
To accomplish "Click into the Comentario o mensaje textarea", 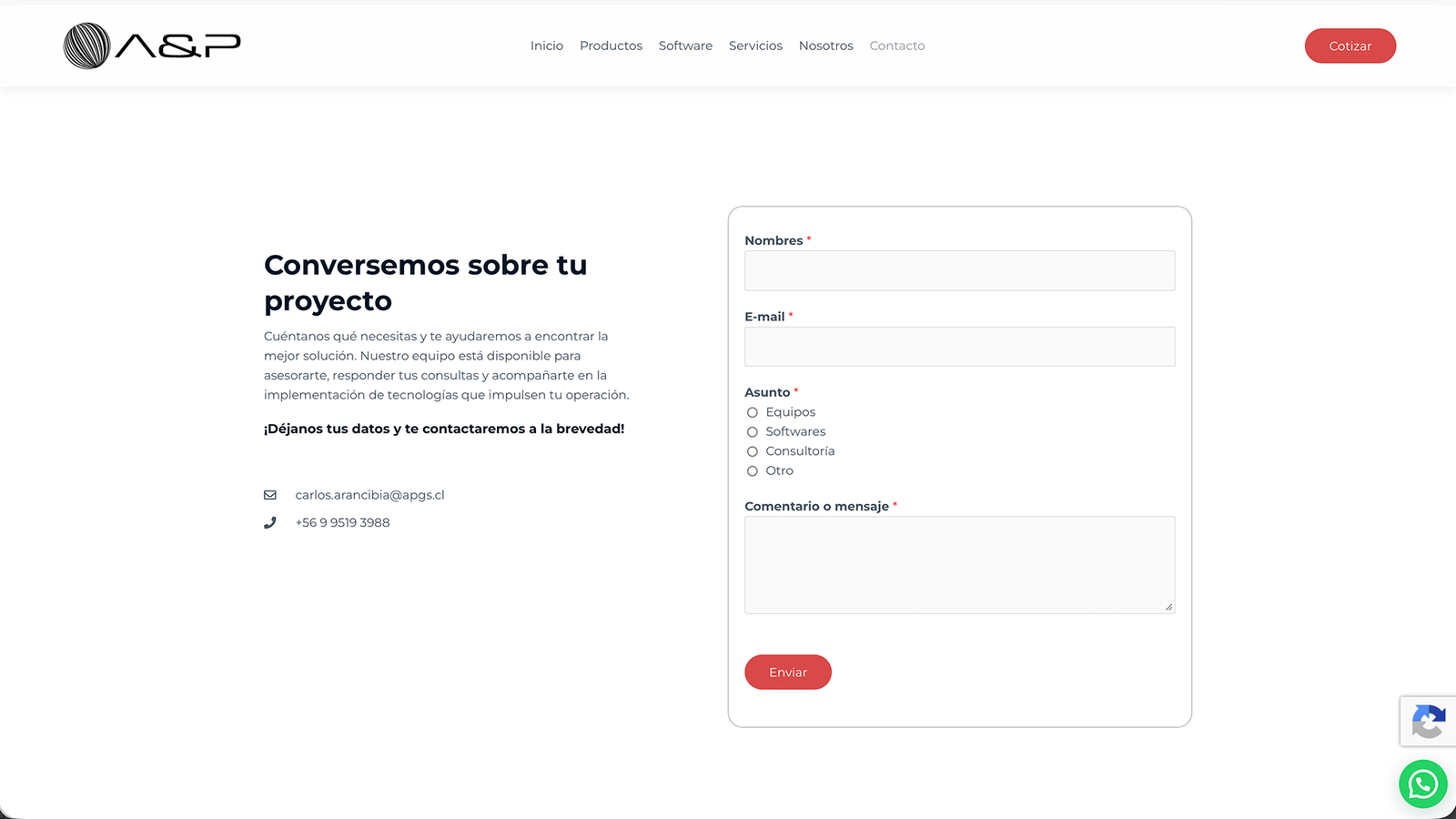I will pyautogui.click(x=960, y=565).
